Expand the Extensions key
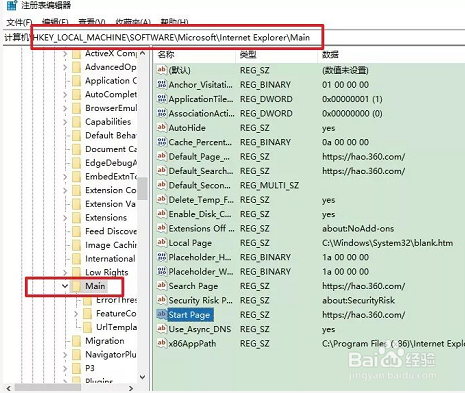Screen dimensions: 465x393 [x=65, y=218]
